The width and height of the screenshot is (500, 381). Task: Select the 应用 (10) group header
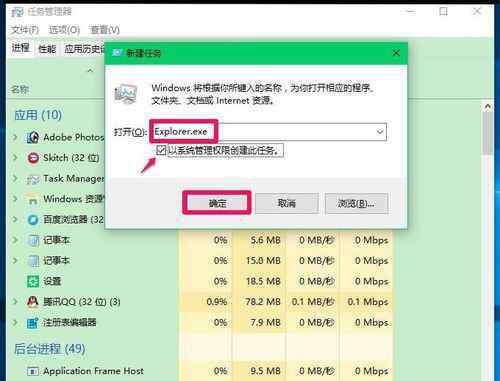[38, 115]
